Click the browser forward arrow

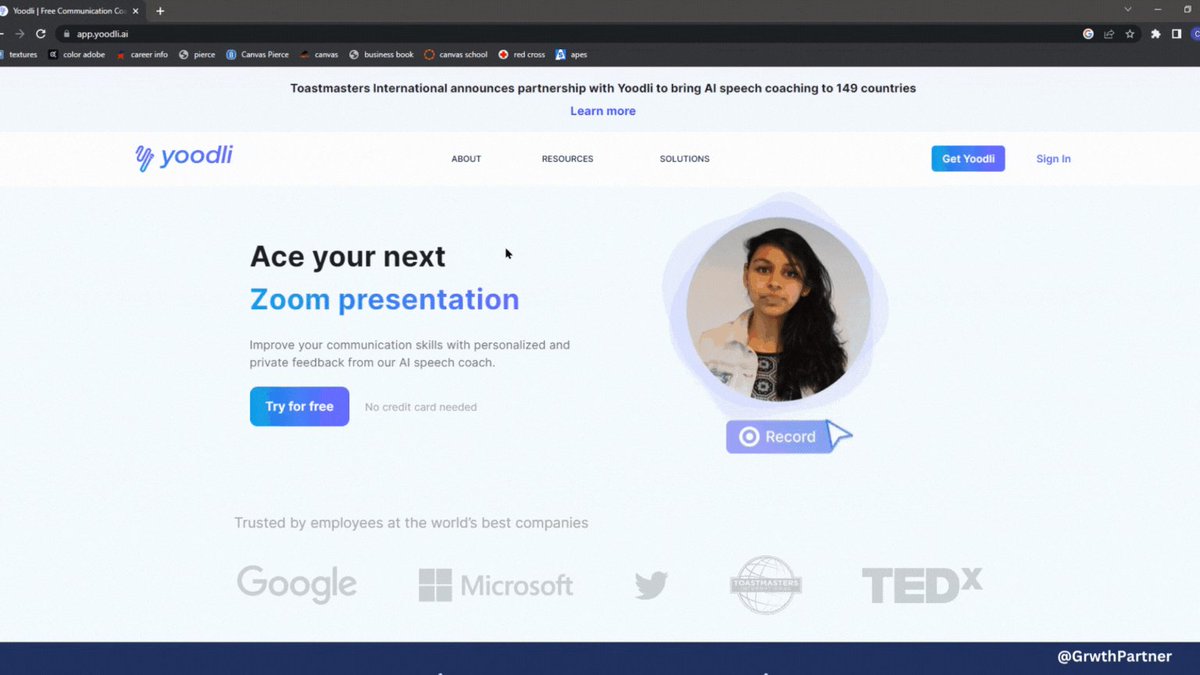point(19,33)
